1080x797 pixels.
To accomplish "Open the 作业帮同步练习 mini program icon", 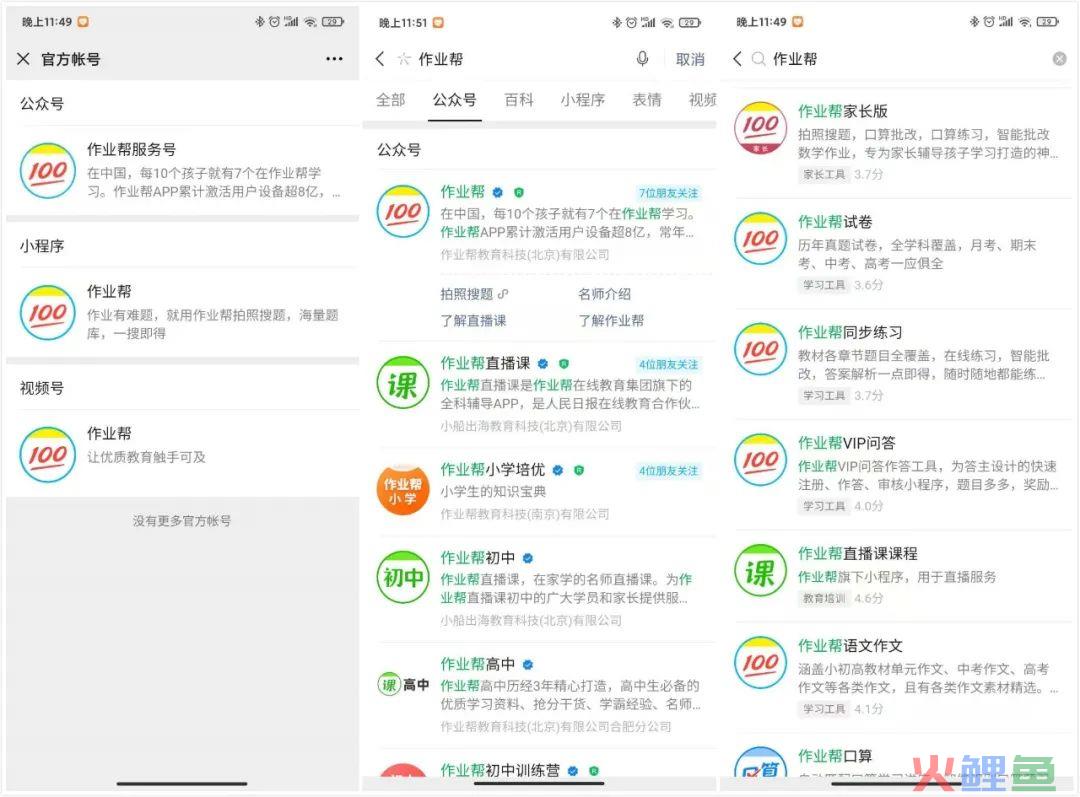I will click(760, 349).
